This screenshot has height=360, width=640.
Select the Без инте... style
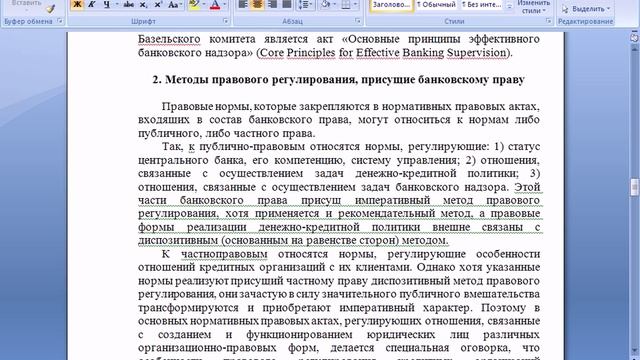tap(481, 5)
